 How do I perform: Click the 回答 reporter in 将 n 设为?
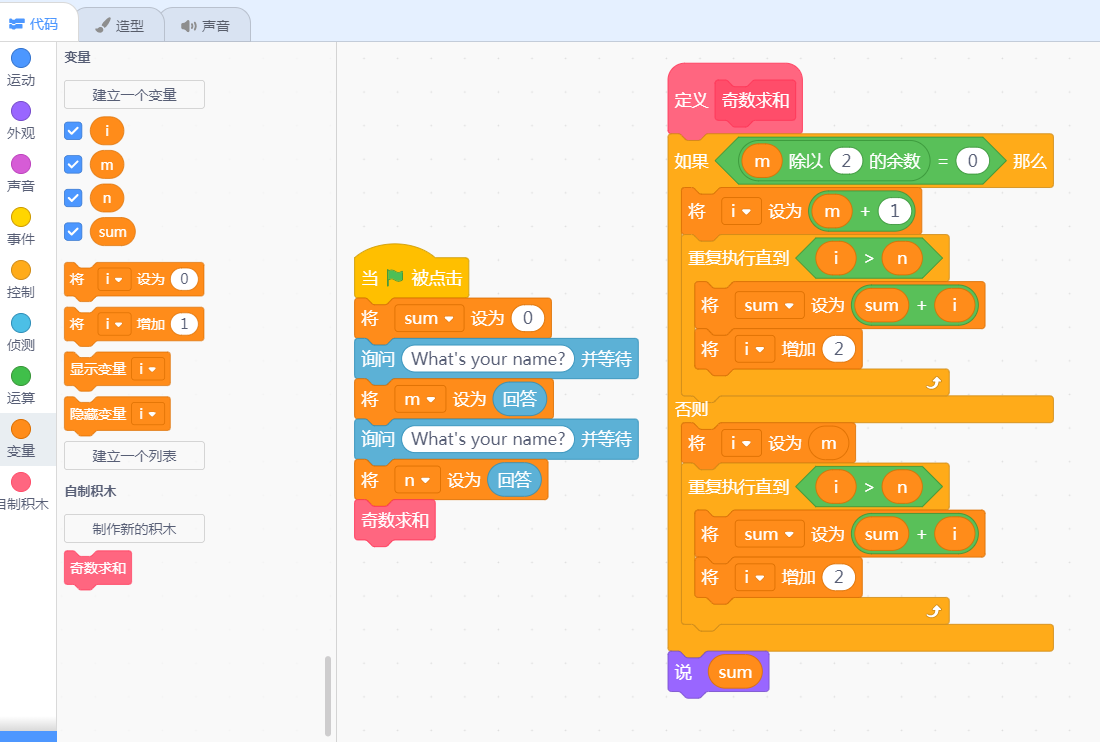(514, 480)
